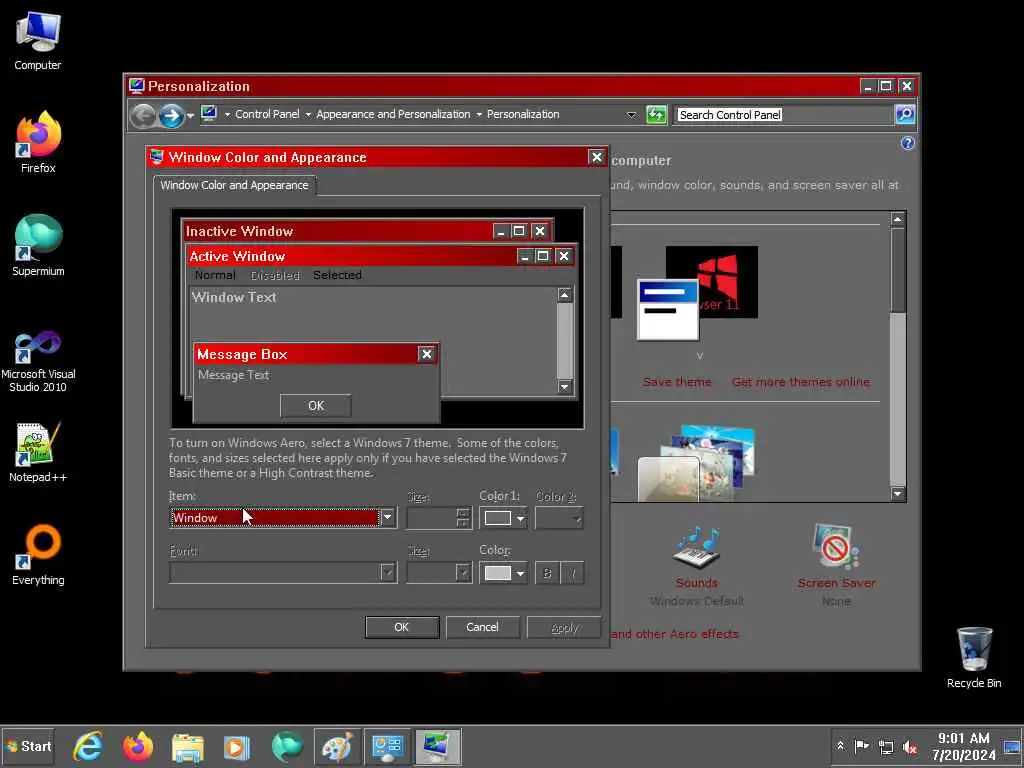1024x768 pixels.
Task: Open the Computer desktop icon
Action: click(38, 41)
